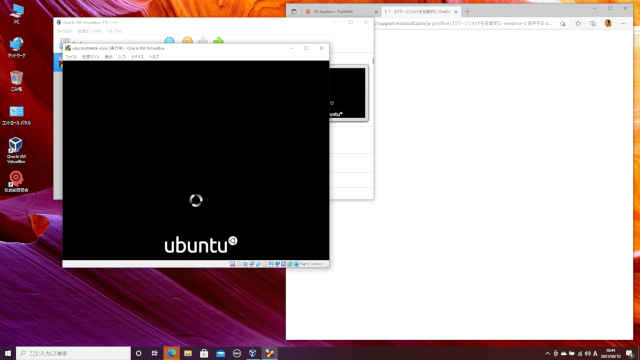Open the PC desktop icon

click(17, 13)
